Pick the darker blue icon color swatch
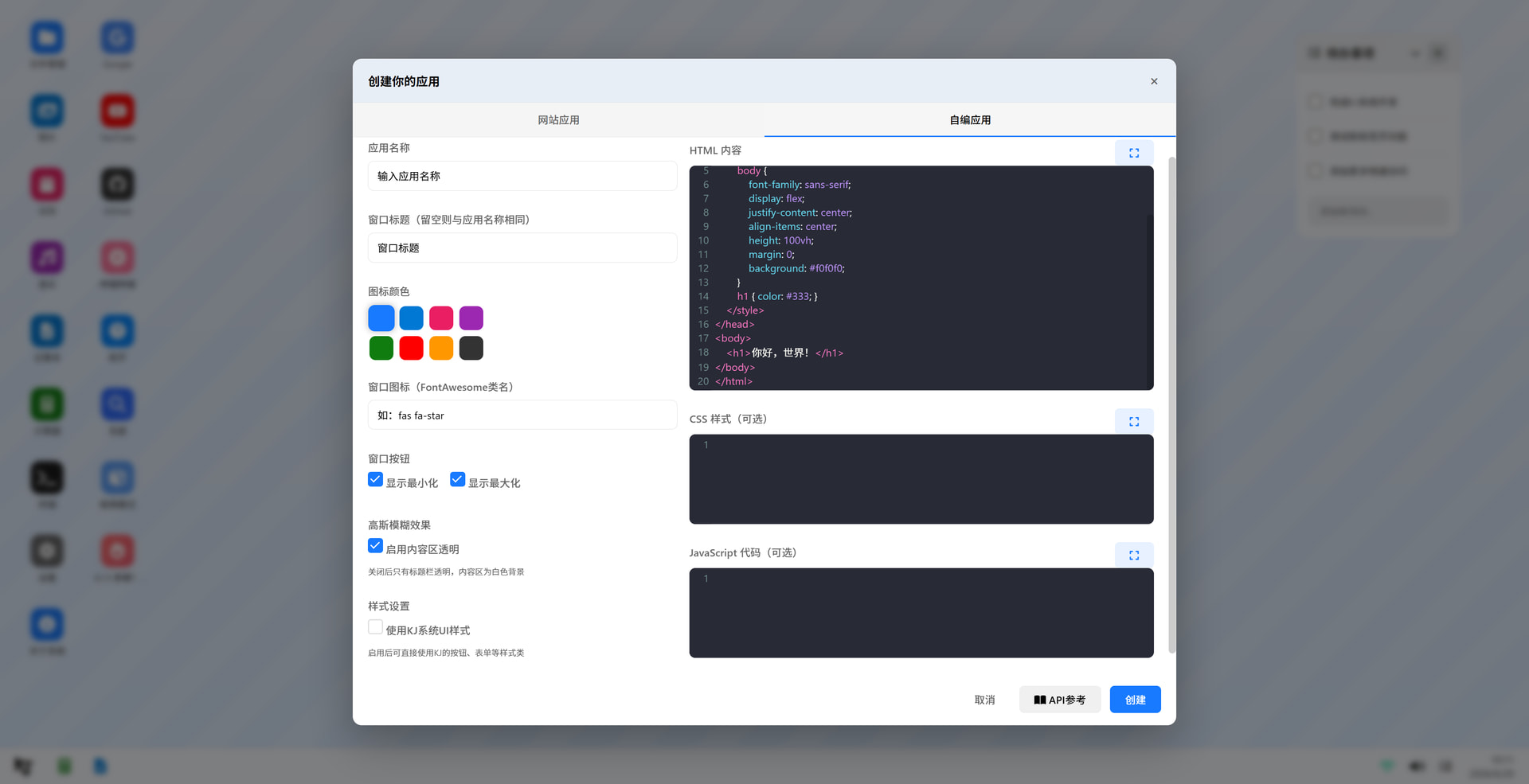This screenshot has height=784, width=1529. point(411,318)
